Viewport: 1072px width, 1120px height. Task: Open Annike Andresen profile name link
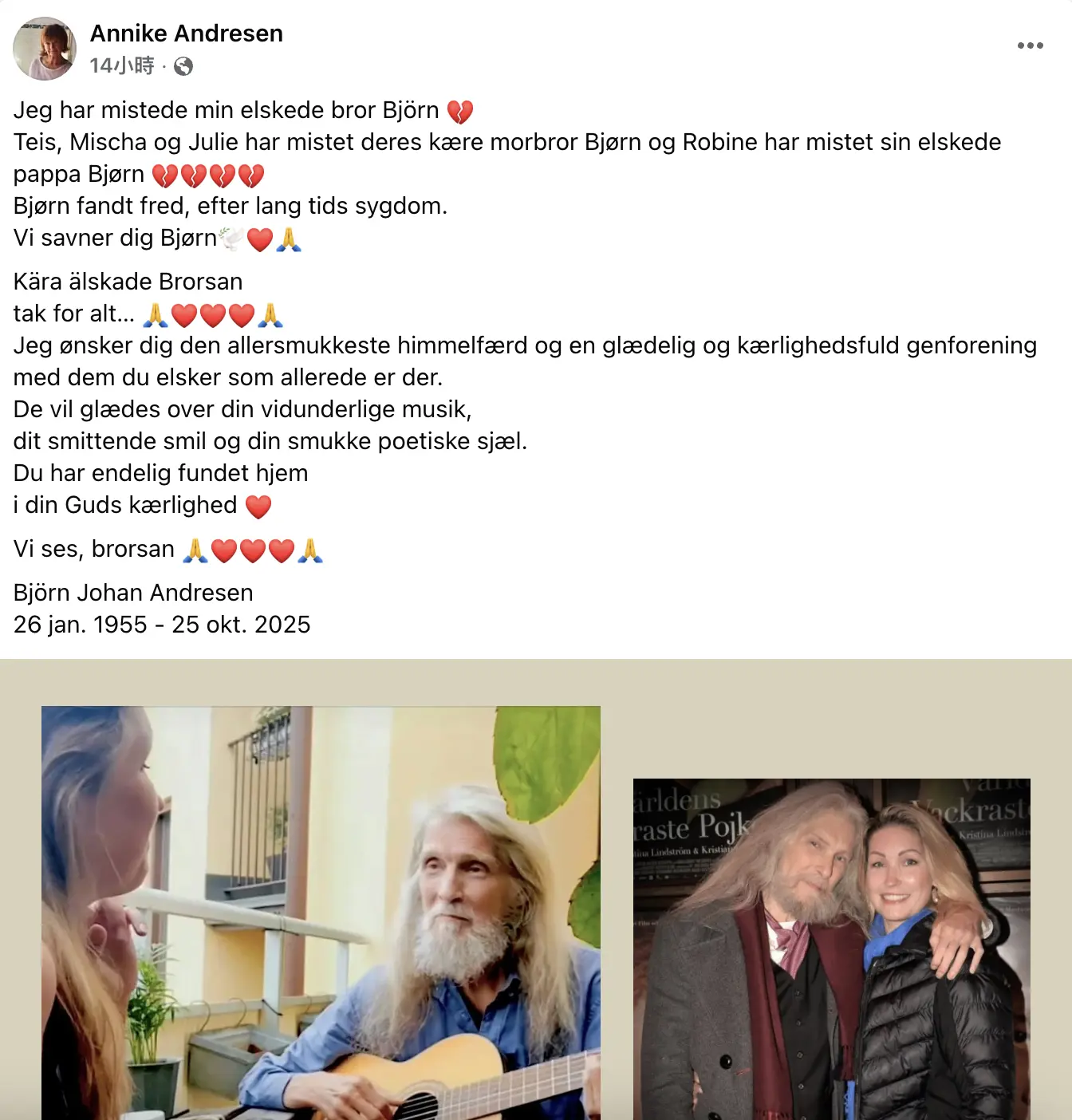pyautogui.click(x=187, y=34)
